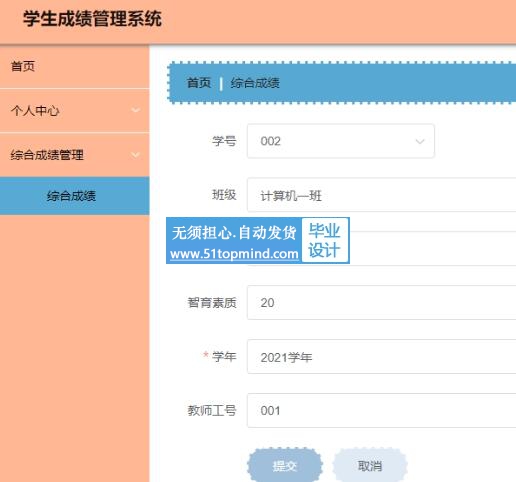
Task: Select the 个人中心 sidebar menu
Action: (75, 110)
